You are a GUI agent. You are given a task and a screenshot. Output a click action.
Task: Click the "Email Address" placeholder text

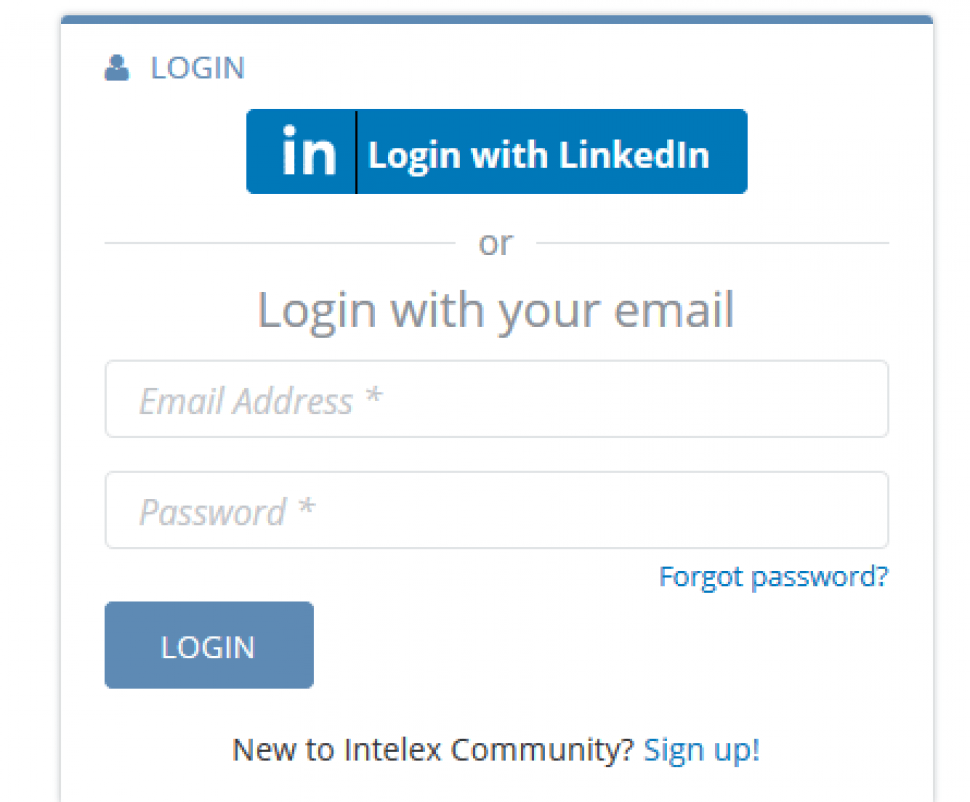245,401
